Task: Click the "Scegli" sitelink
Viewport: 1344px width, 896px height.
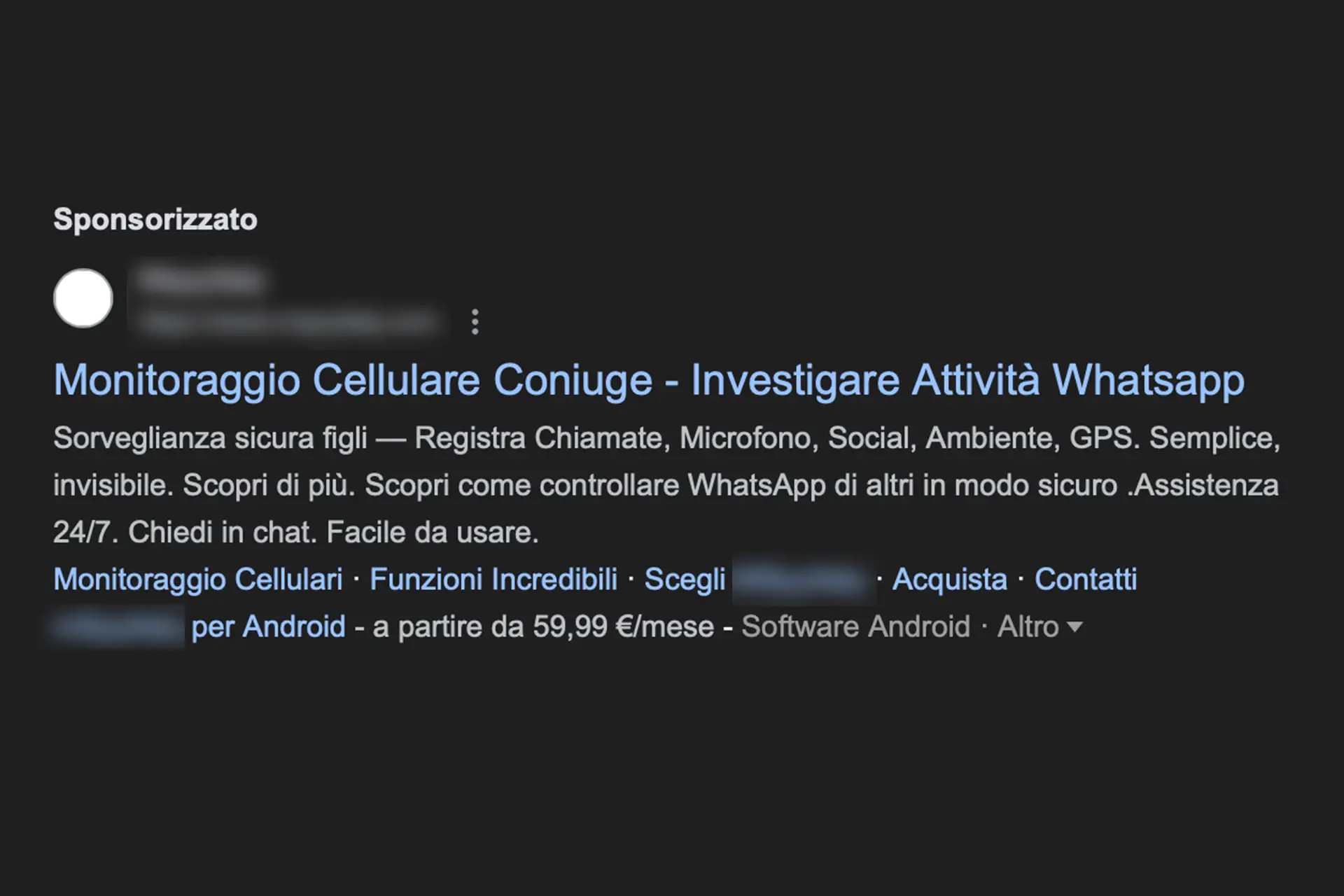Action: 685,580
